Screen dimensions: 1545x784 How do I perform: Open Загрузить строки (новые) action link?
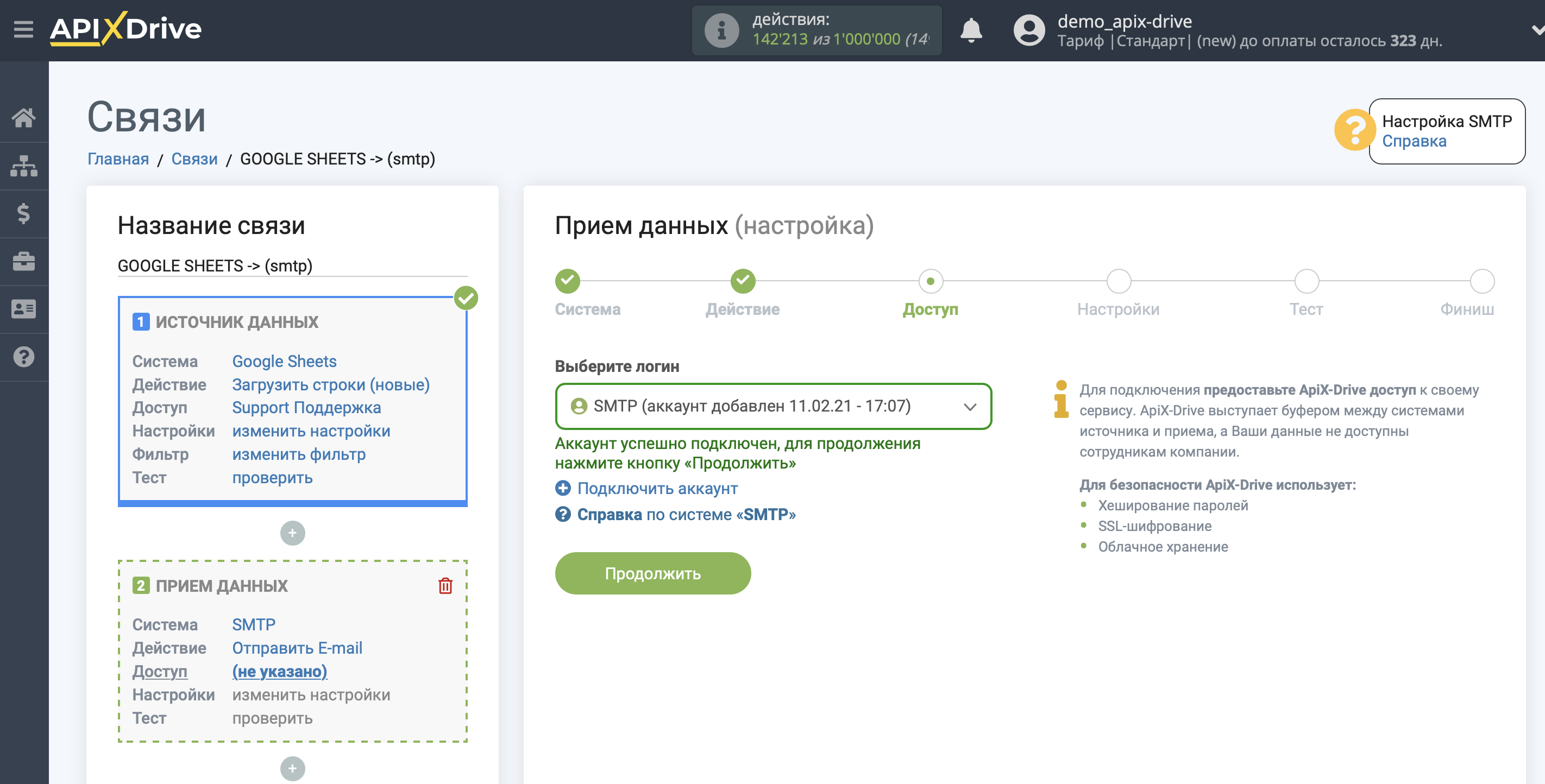tap(331, 385)
